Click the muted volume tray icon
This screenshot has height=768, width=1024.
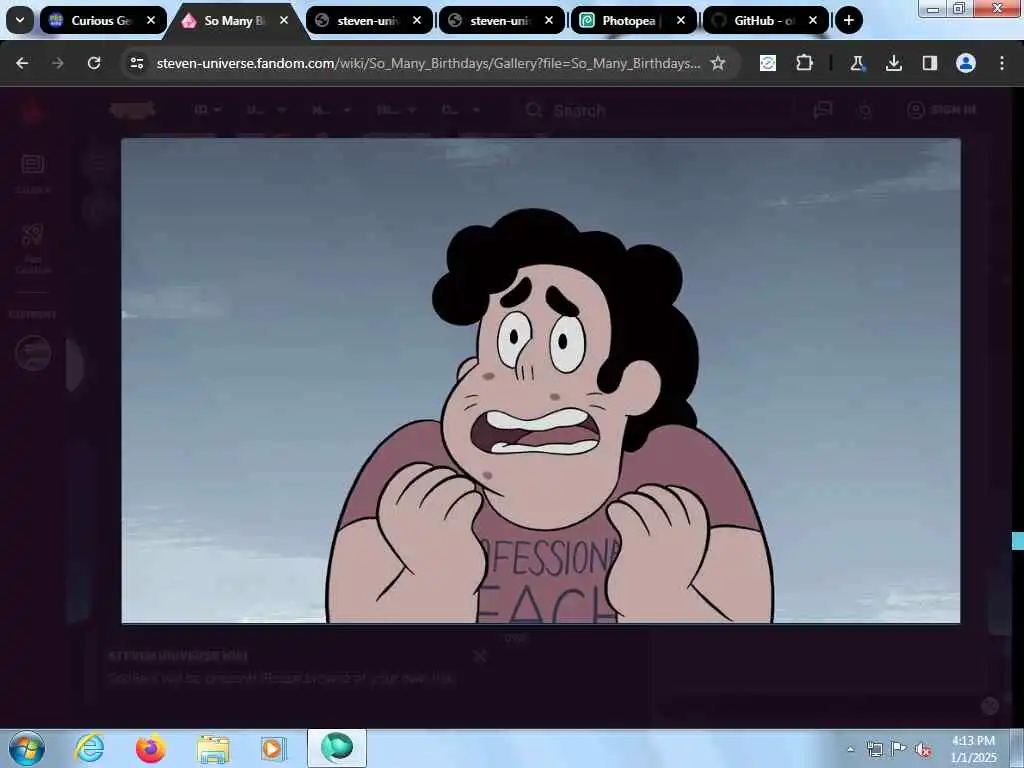(923, 750)
